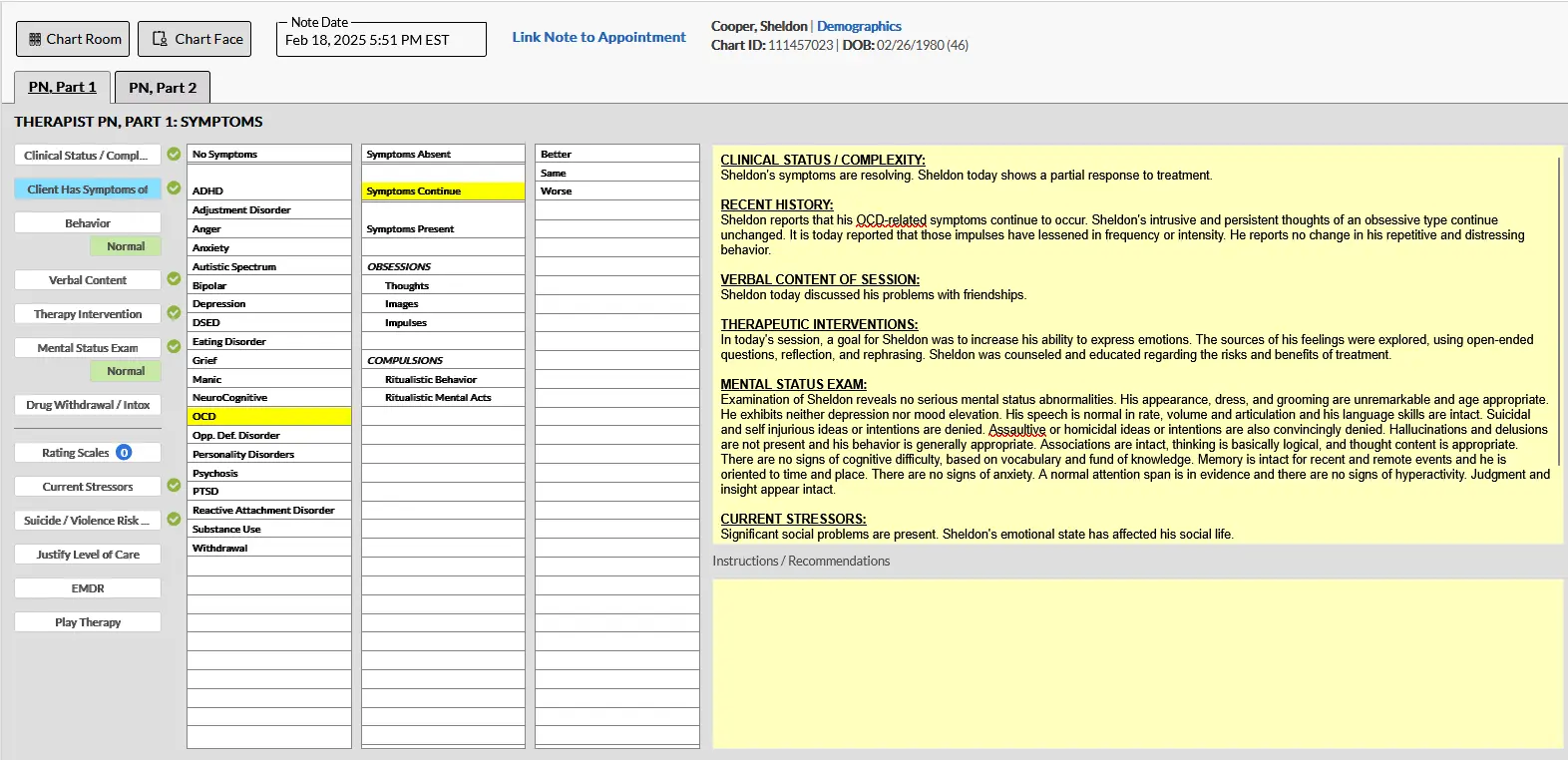Choose Adjustment Disorder from the list
The width and height of the screenshot is (1568, 760).
[269, 210]
